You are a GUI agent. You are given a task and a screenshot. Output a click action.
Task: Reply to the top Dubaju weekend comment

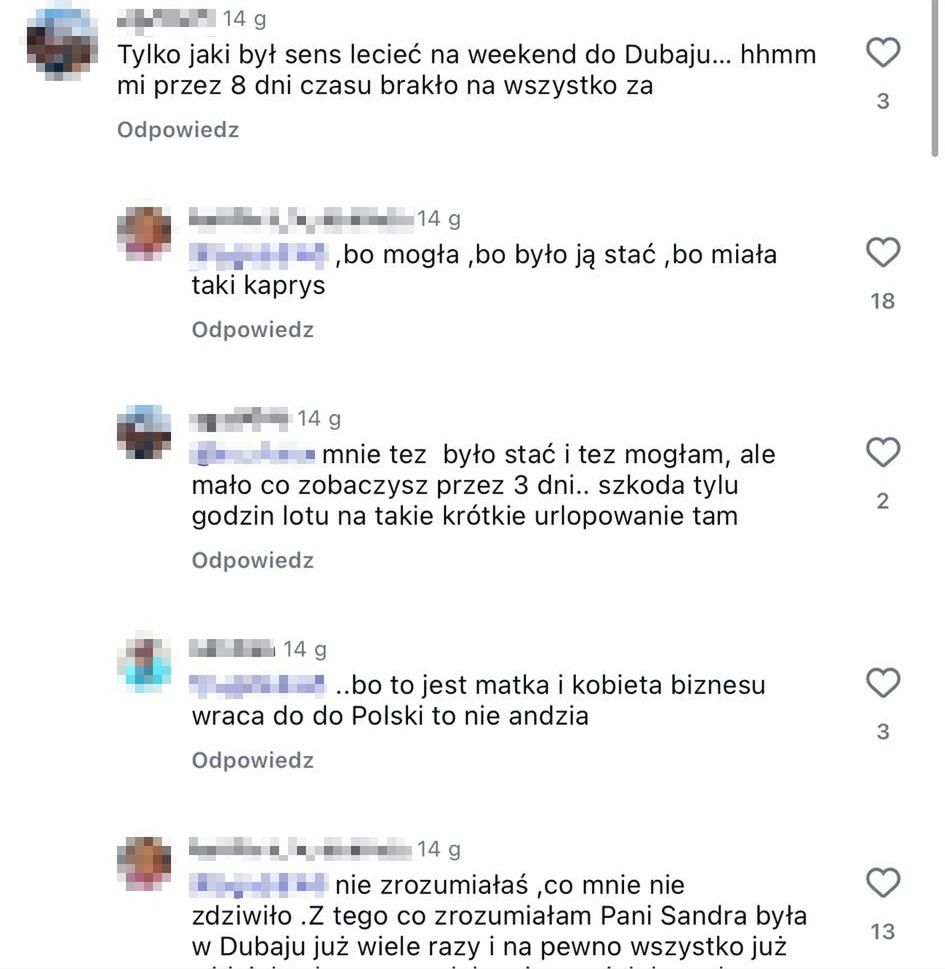178,130
